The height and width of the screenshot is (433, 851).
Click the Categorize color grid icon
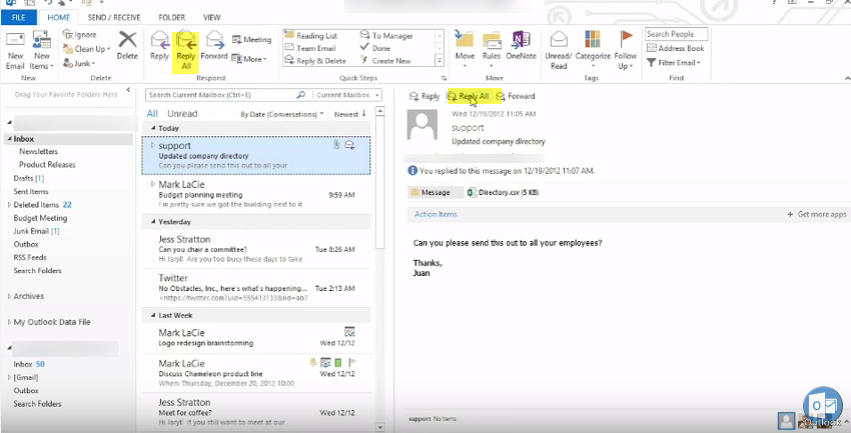tap(592, 40)
